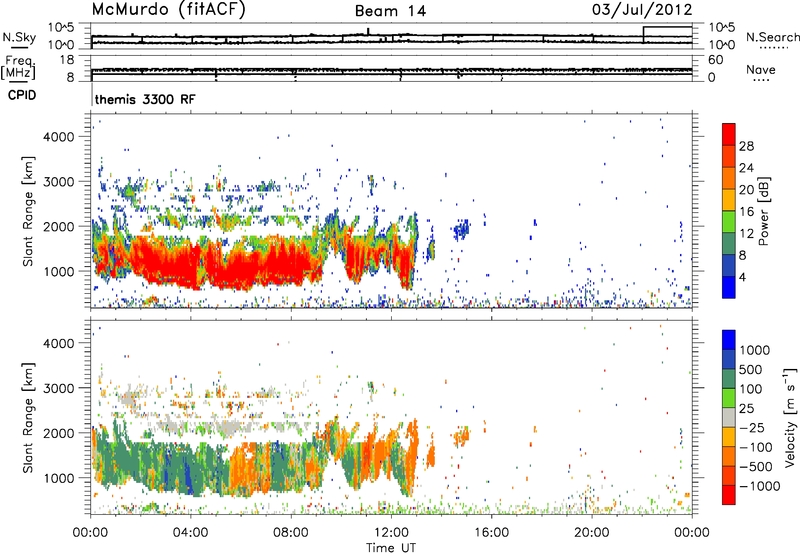Viewport: 800px width, 554px height.
Task: Click the light green power segment between 12 and 16
Action: pyautogui.click(x=729, y=221)
